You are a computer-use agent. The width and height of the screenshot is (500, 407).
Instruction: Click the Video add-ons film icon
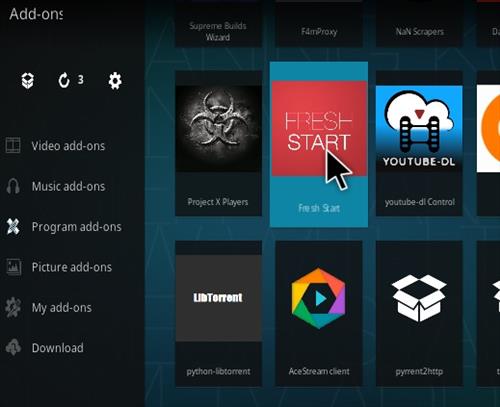click(x=13, y=146)
